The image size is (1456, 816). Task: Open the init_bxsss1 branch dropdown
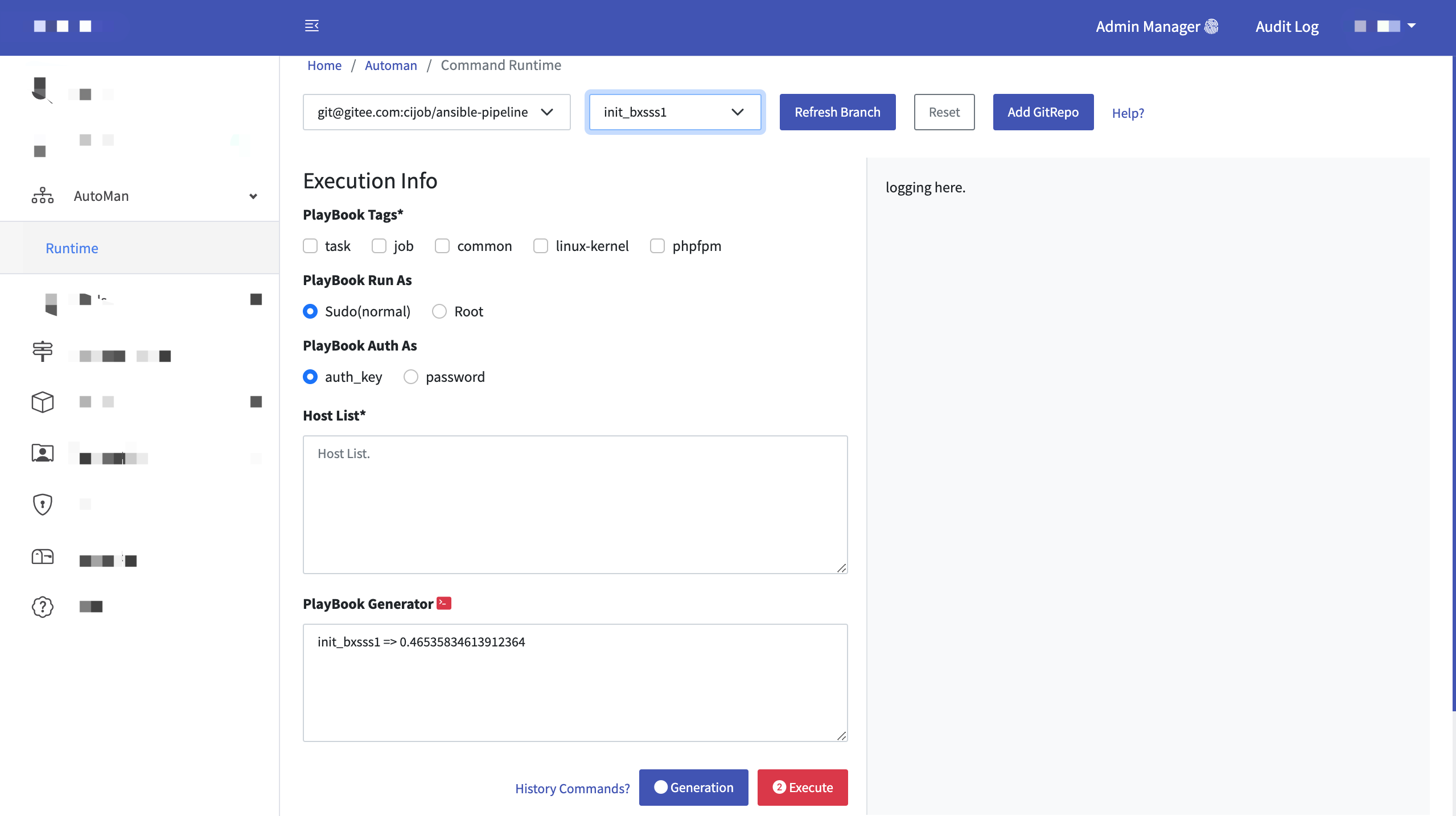point(675,112)
